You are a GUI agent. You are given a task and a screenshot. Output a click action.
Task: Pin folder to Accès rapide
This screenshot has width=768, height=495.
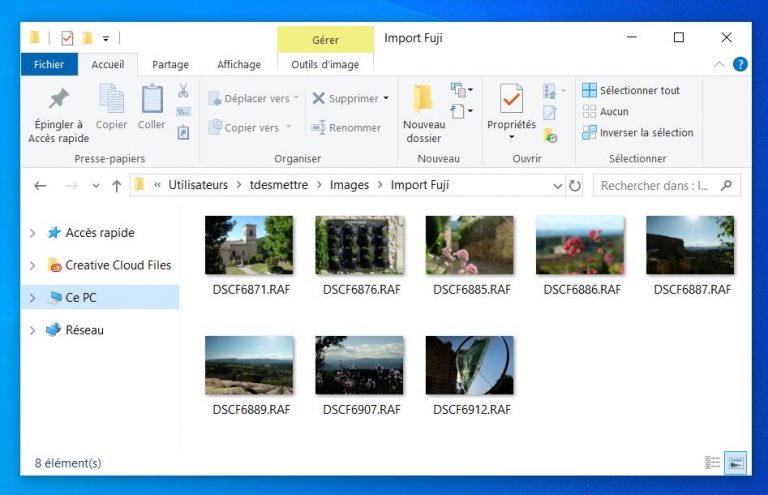58,116
